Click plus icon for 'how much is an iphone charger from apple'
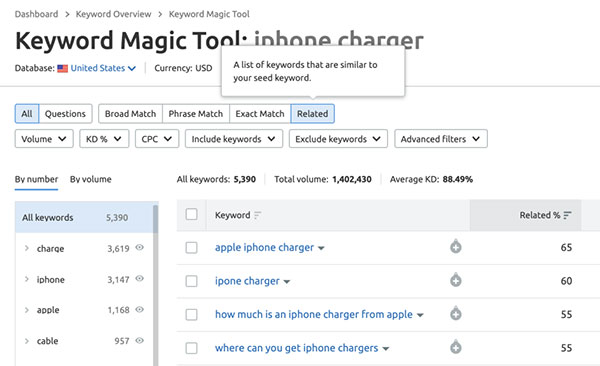The width and height of the screenshot is (600, 366). click(455, 314)
